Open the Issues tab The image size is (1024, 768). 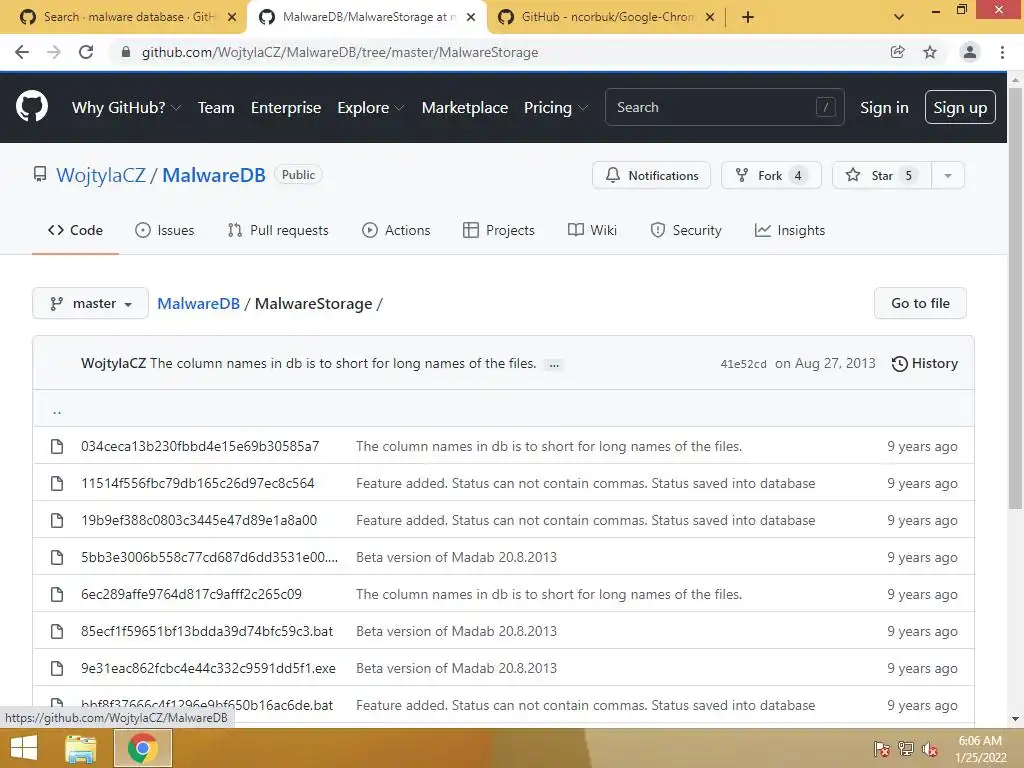(x=165, y=230)
